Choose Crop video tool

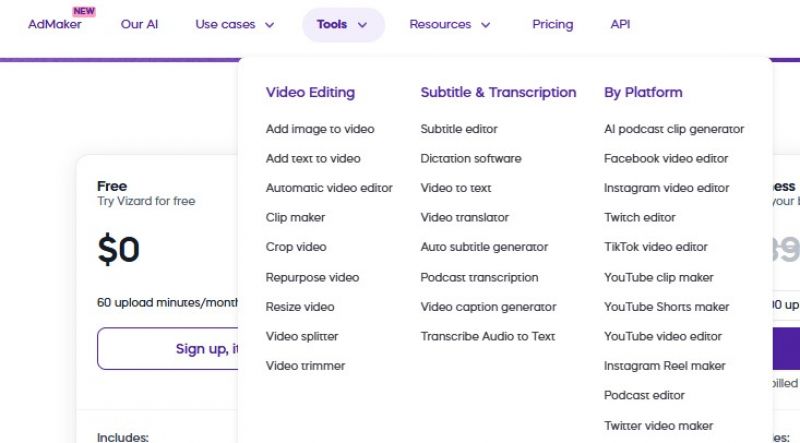[x=296, y=247]
